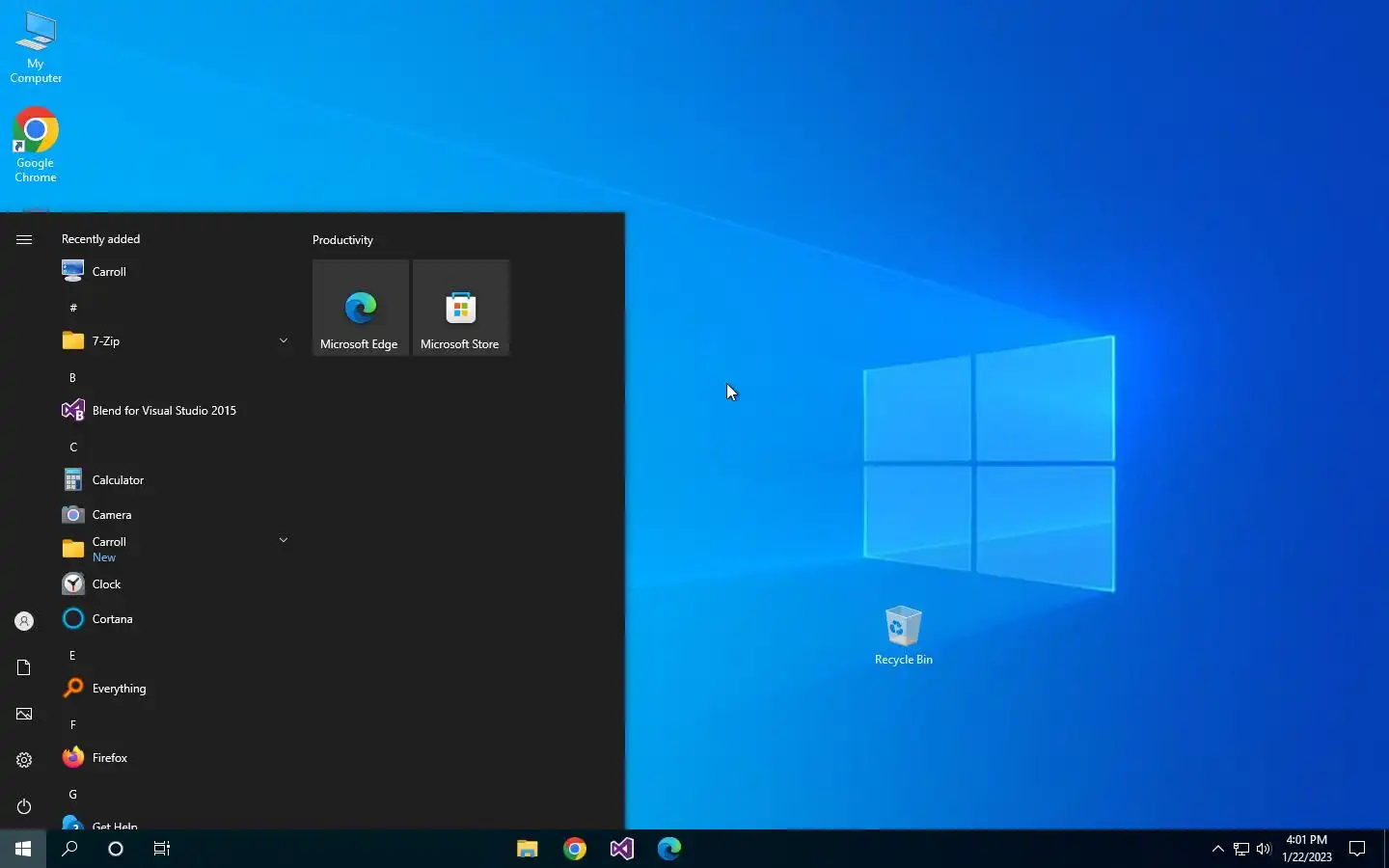Open Cortana from app list
This screenshot has width=1389, height=868.
coord(176,619)
